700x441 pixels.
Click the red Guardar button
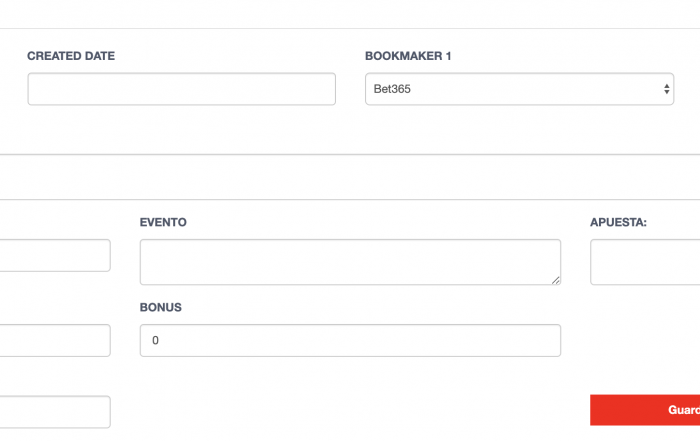[x=645, y=410]
